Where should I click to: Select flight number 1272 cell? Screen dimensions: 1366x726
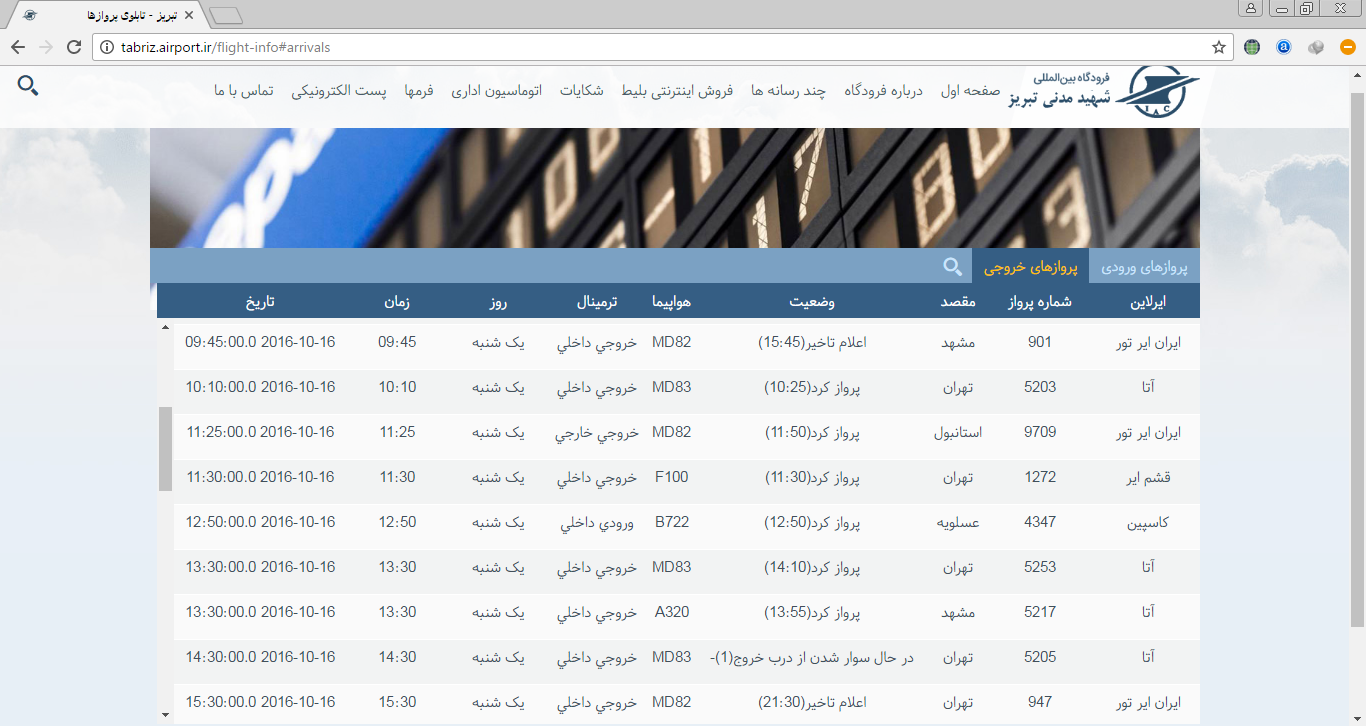(x=1040, y=477)
